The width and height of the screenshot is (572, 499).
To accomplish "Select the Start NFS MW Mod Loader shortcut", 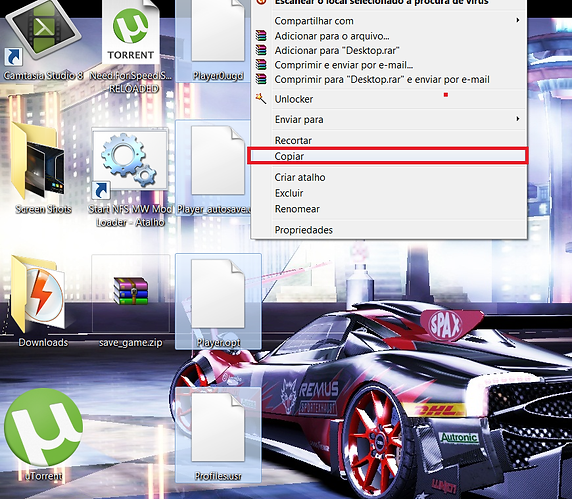I will [x=130, y=163].
